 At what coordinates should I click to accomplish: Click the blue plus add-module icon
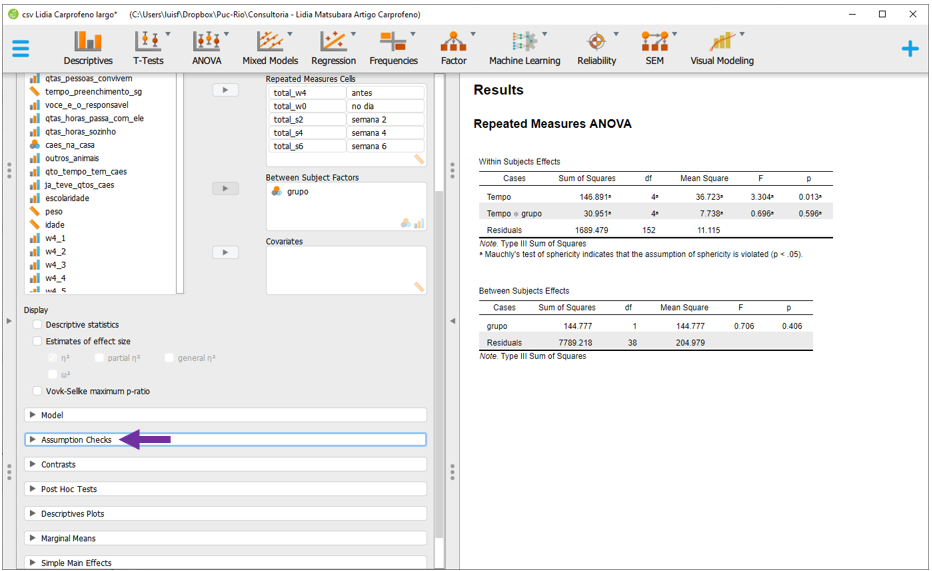pos(909,48)
